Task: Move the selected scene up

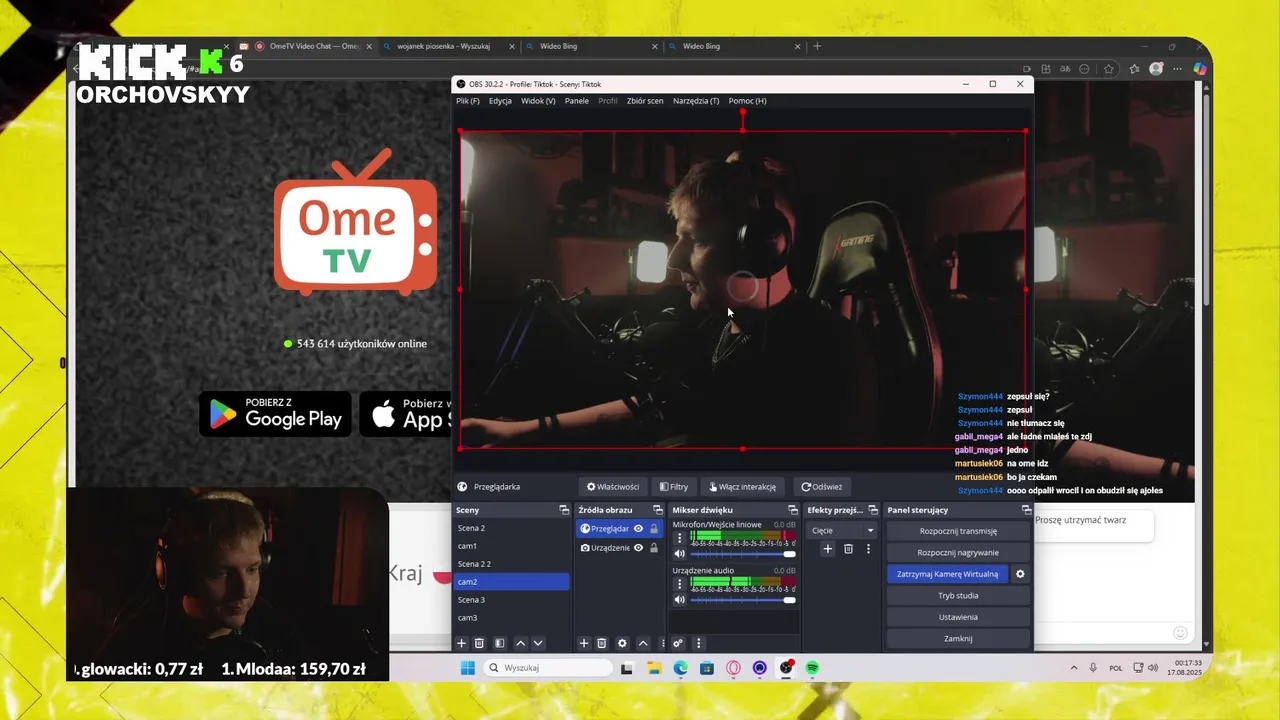Action: pos(520,643)
